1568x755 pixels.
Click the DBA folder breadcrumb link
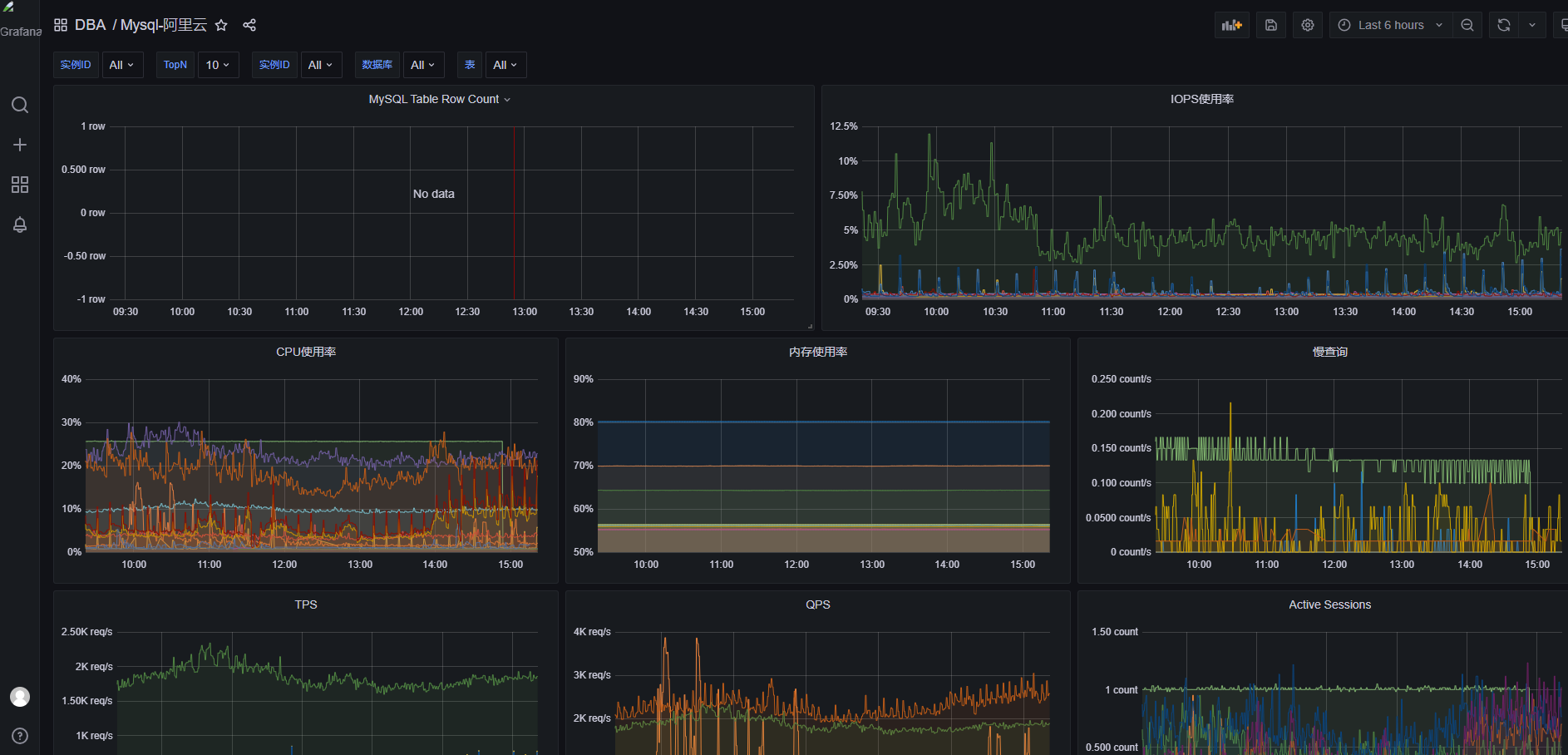click(90, 25)
